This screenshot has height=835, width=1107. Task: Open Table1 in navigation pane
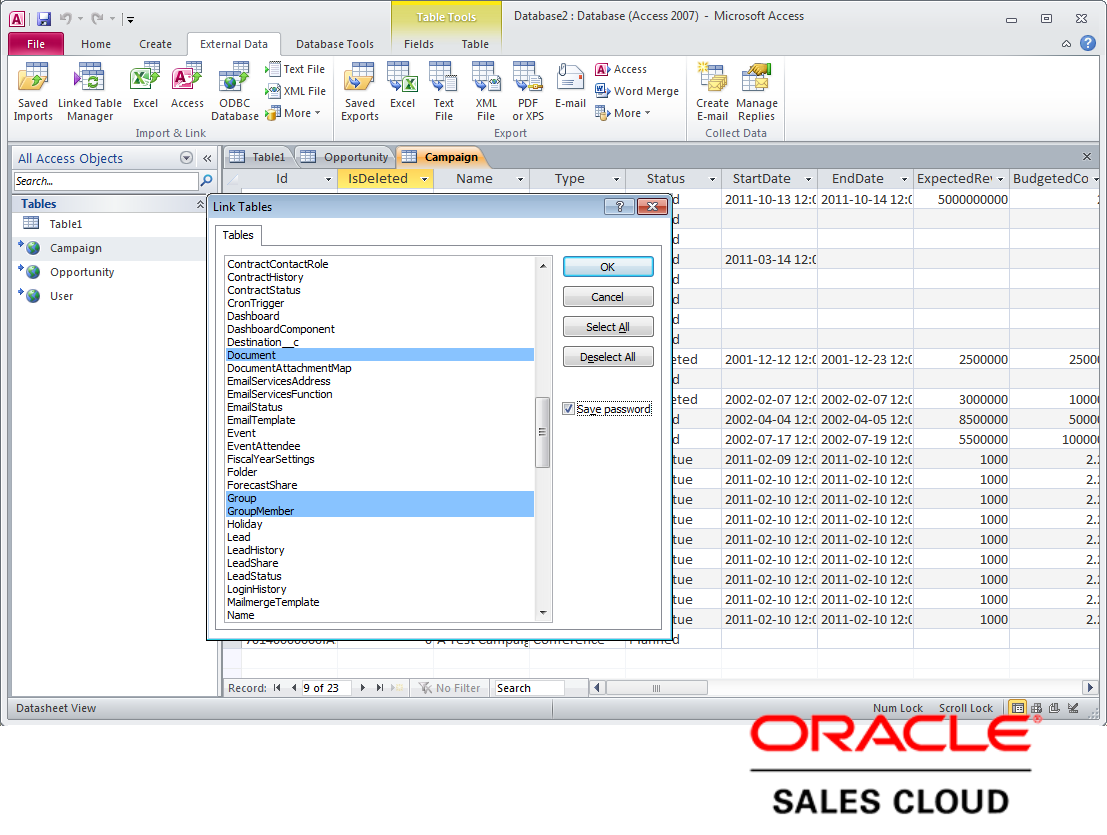pos(66,224)
